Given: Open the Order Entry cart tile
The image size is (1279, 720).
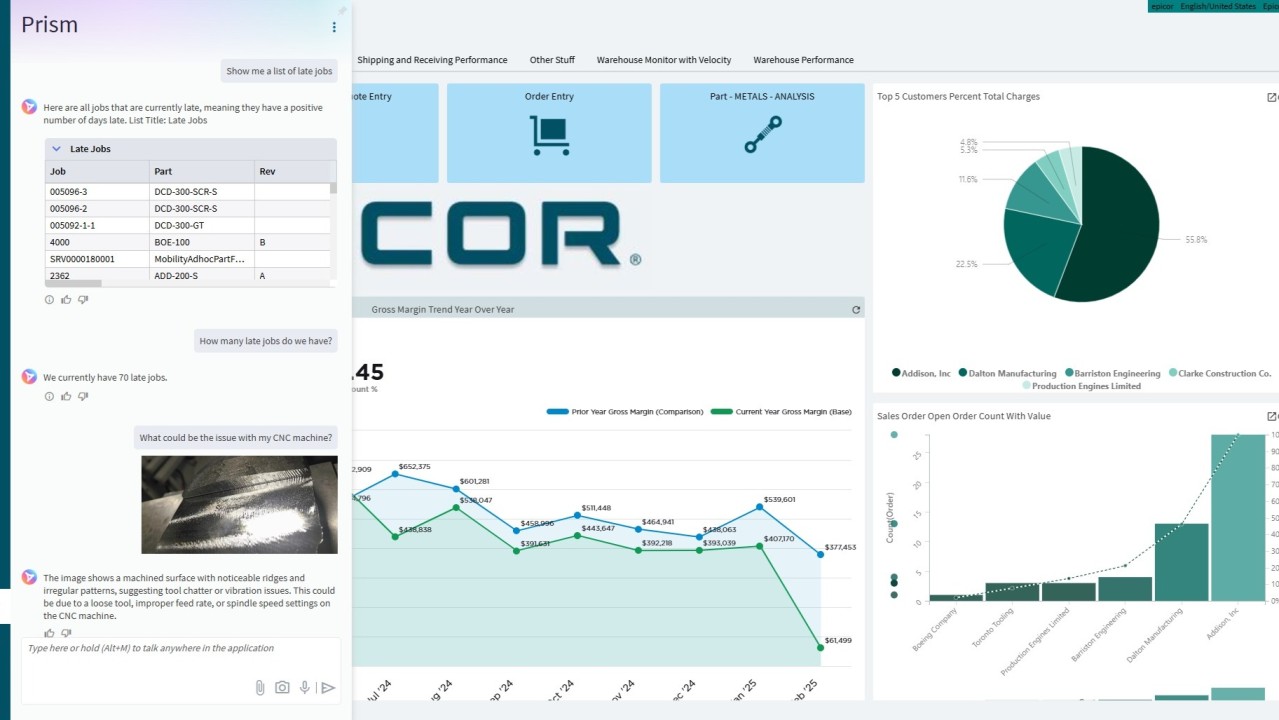Looking at the screenshot, I should 549,133.
